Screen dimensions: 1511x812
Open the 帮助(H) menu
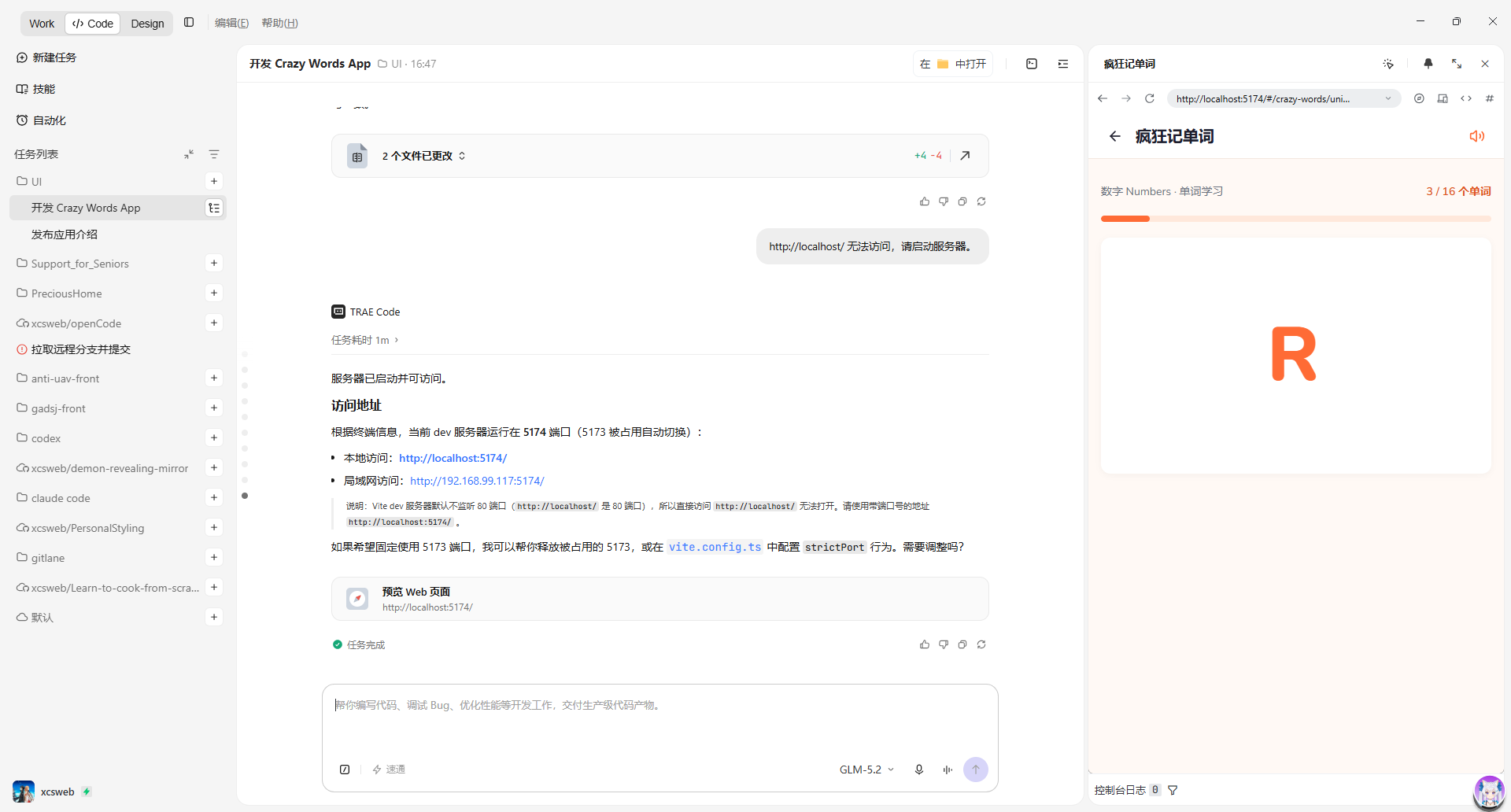click(x=279, y=23)
